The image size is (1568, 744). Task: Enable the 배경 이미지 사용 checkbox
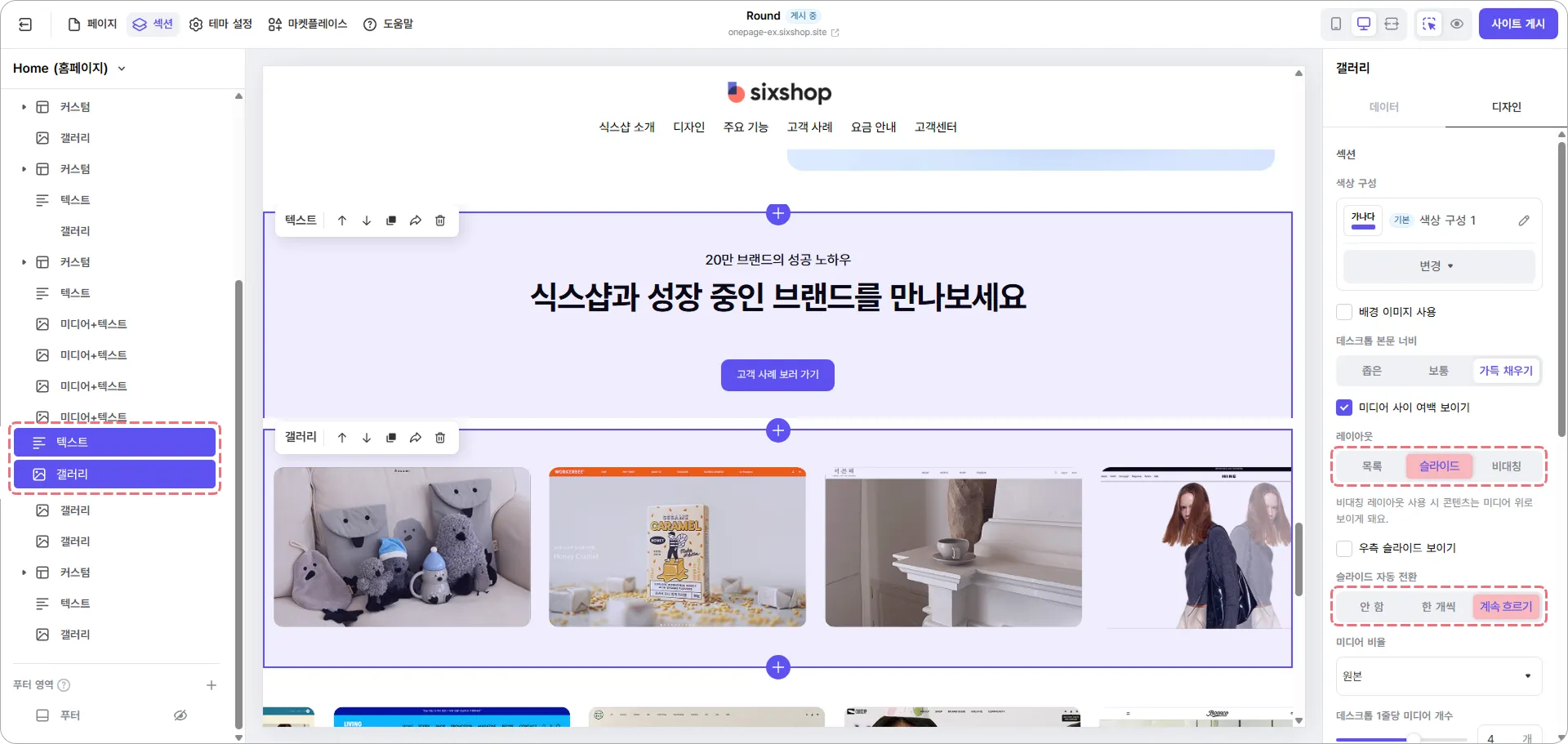tap(1344, 312)
